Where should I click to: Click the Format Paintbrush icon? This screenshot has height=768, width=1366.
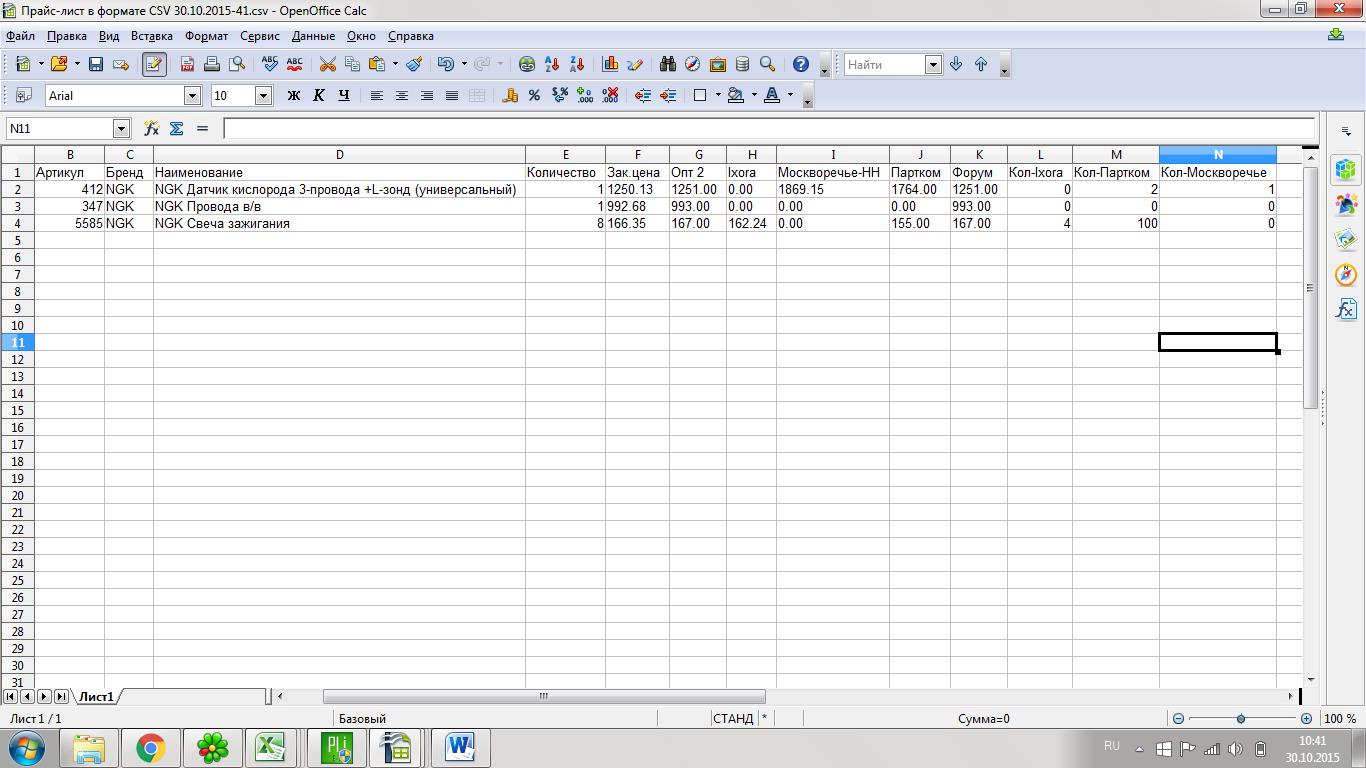click(414, 64)
